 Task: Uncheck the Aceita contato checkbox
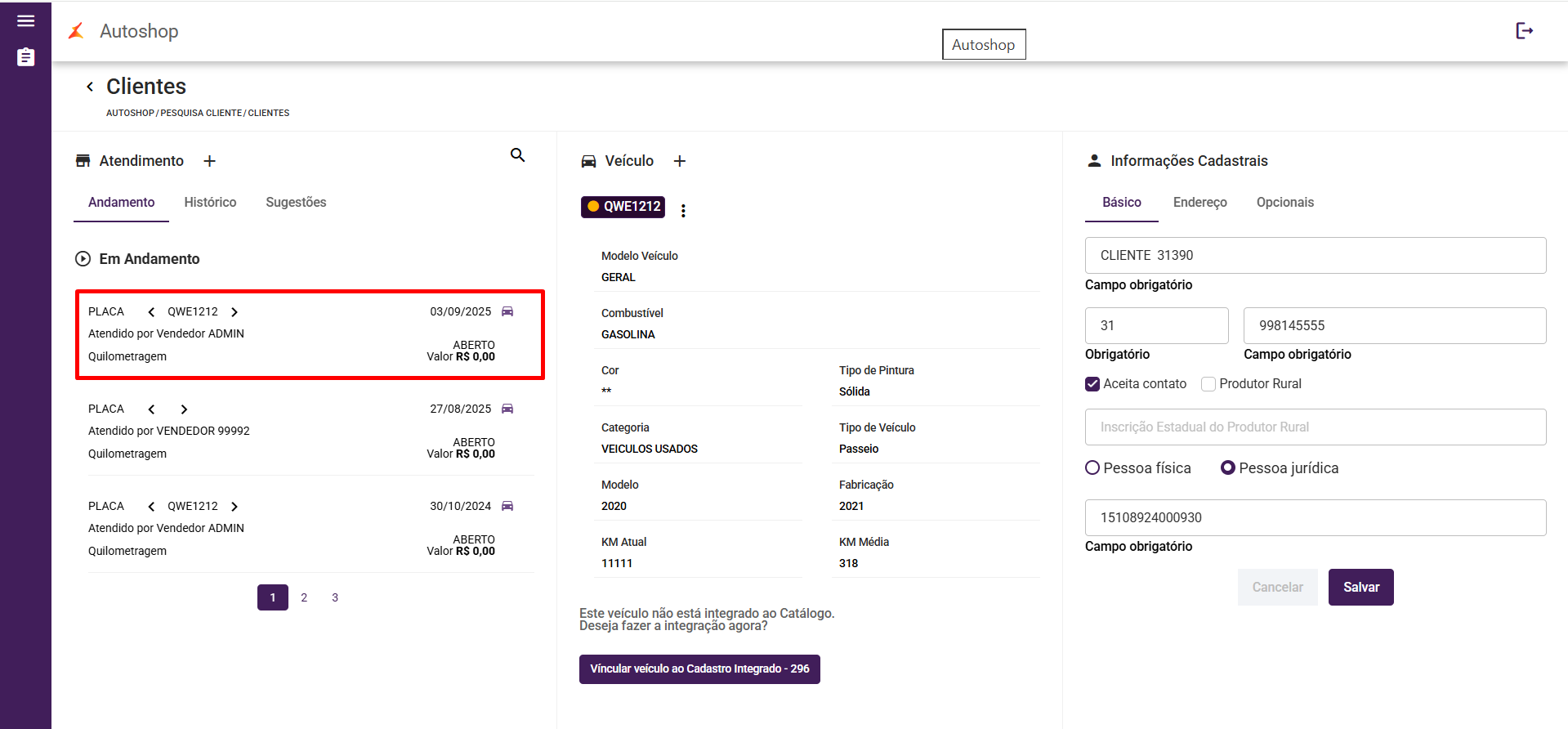coord(1092,384)
